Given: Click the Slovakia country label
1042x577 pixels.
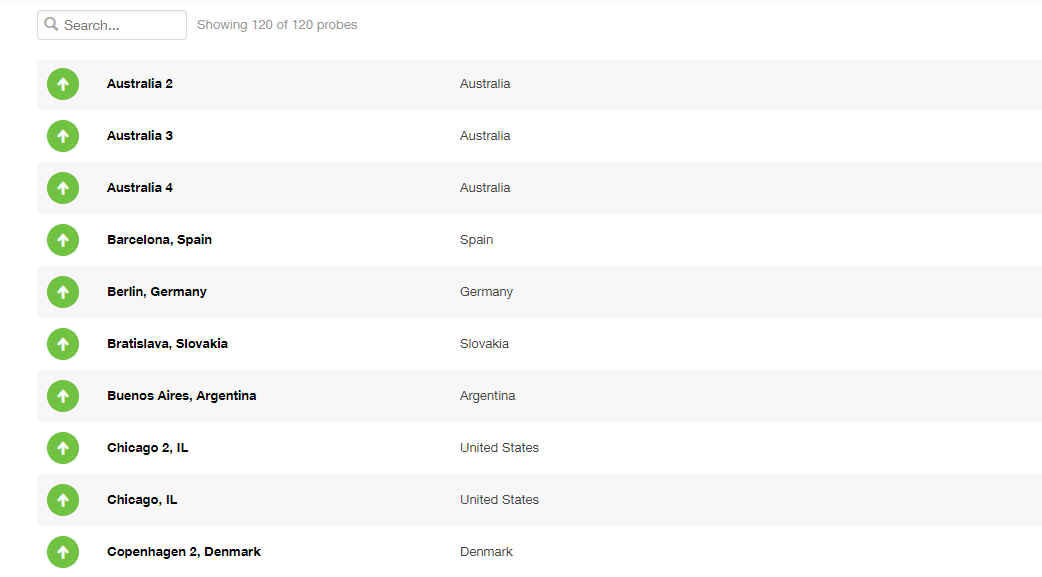Looking at the screenshot, I should (x=484, y=344).
